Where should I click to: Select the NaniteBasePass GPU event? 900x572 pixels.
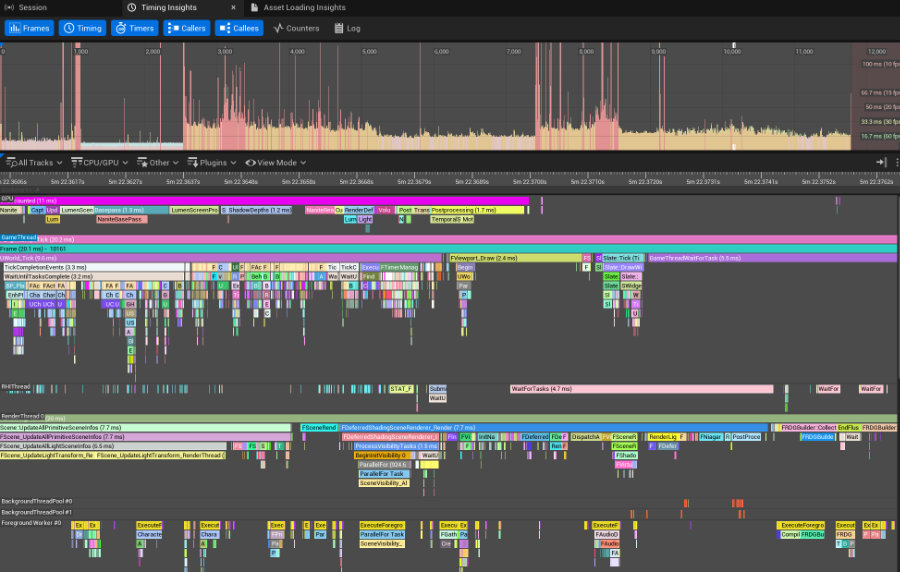[122, 219]
